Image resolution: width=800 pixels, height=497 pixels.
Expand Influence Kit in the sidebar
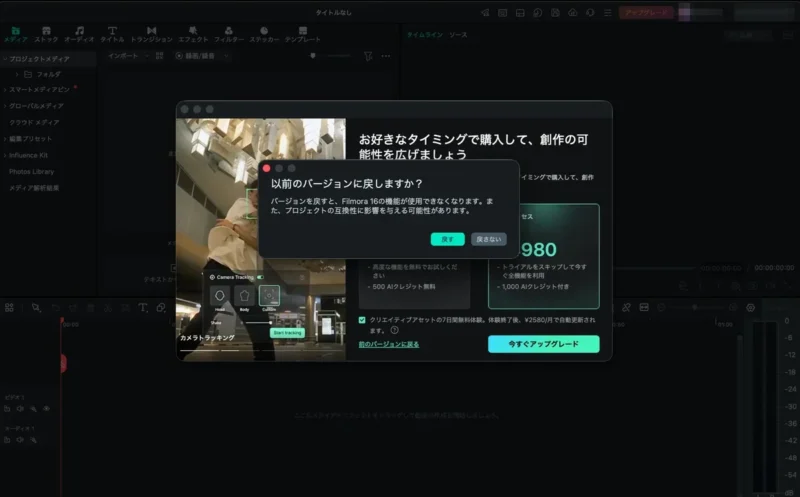[5, 155]
